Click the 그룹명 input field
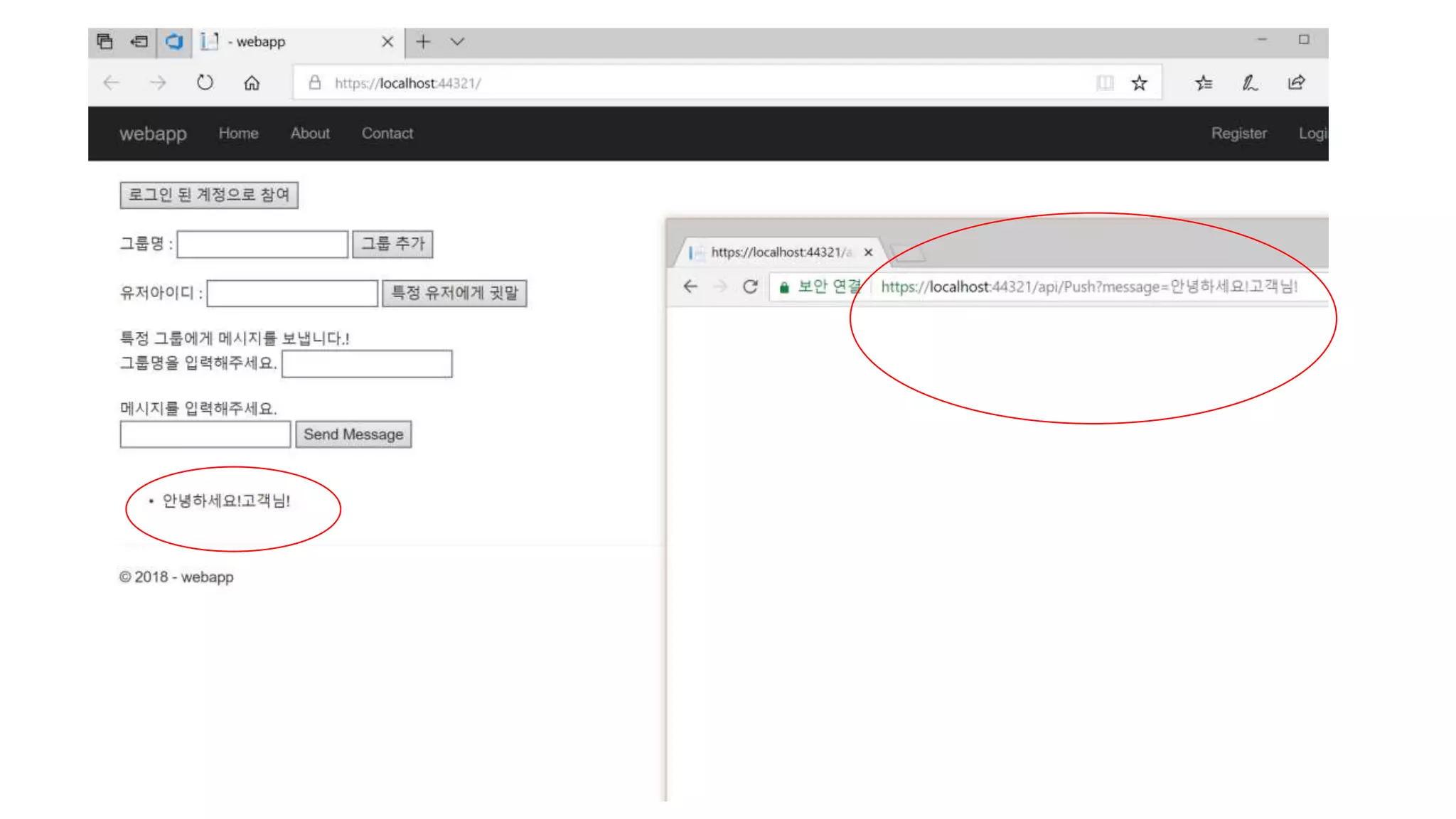This screenshot has height=819, width=1456. pyautogui.click(x=262, y=244)
